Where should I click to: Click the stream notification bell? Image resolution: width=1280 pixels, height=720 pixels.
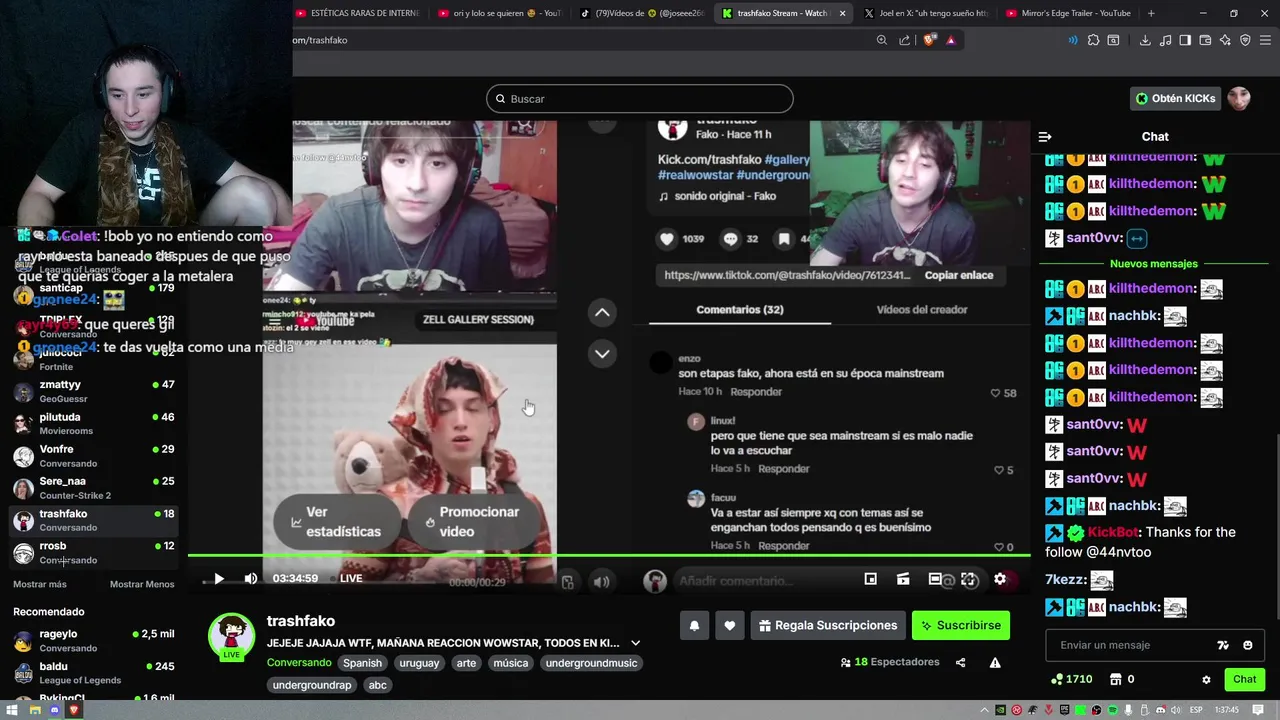pyautogui.click(x=694, y=626)
